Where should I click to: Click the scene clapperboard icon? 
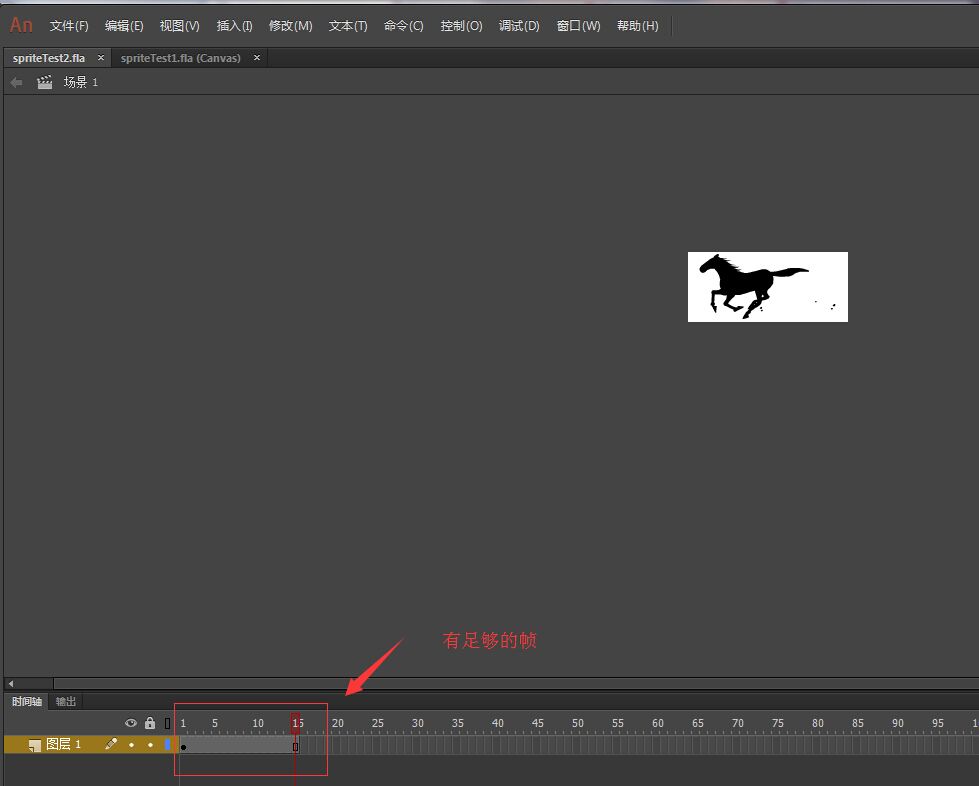[44, 82]
